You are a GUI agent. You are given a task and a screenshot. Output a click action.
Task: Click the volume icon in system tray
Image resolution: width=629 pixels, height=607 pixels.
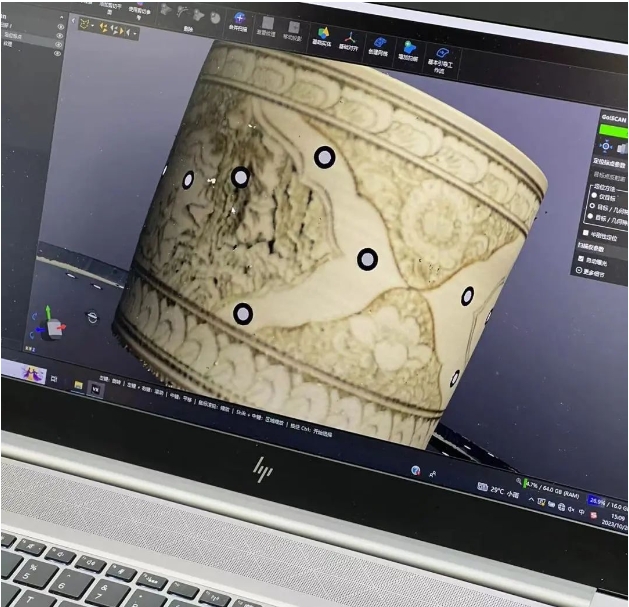click(570, 510)
